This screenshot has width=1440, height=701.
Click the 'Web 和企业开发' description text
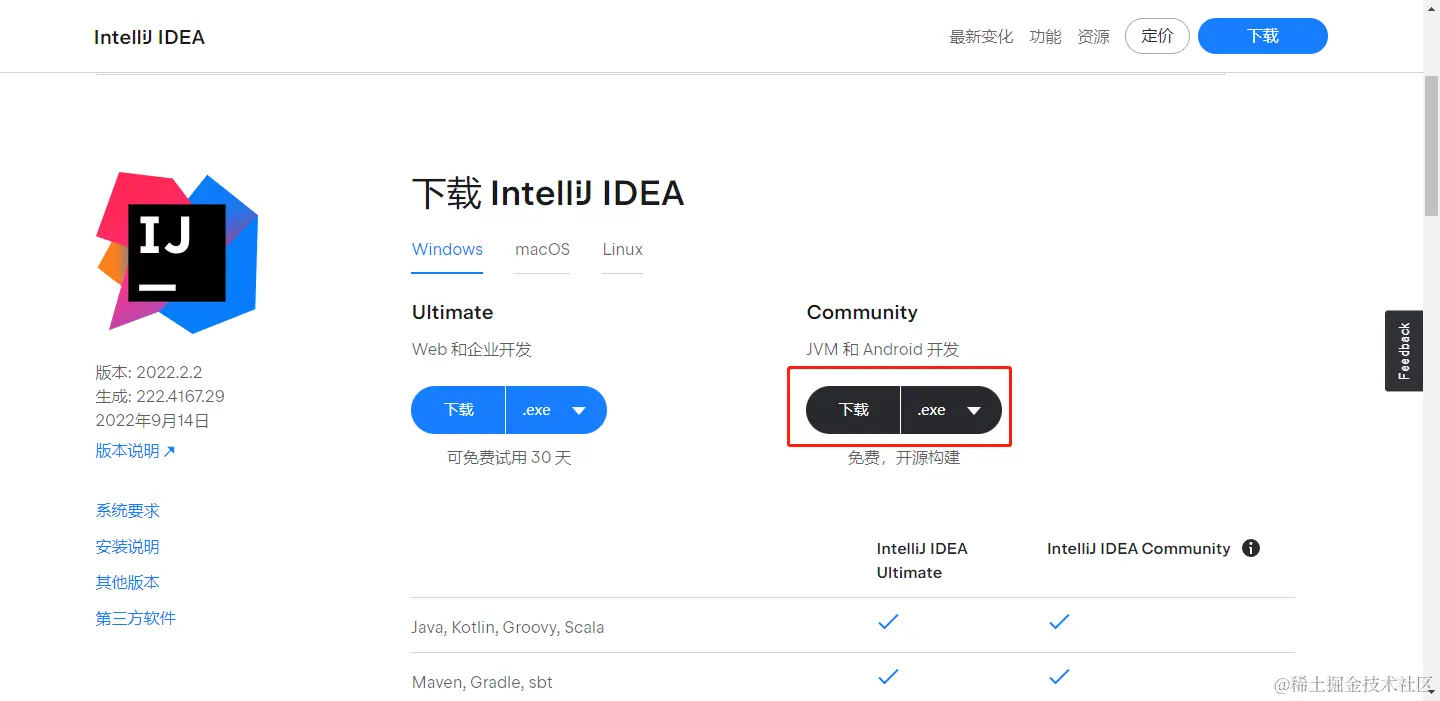coord(472,350)
